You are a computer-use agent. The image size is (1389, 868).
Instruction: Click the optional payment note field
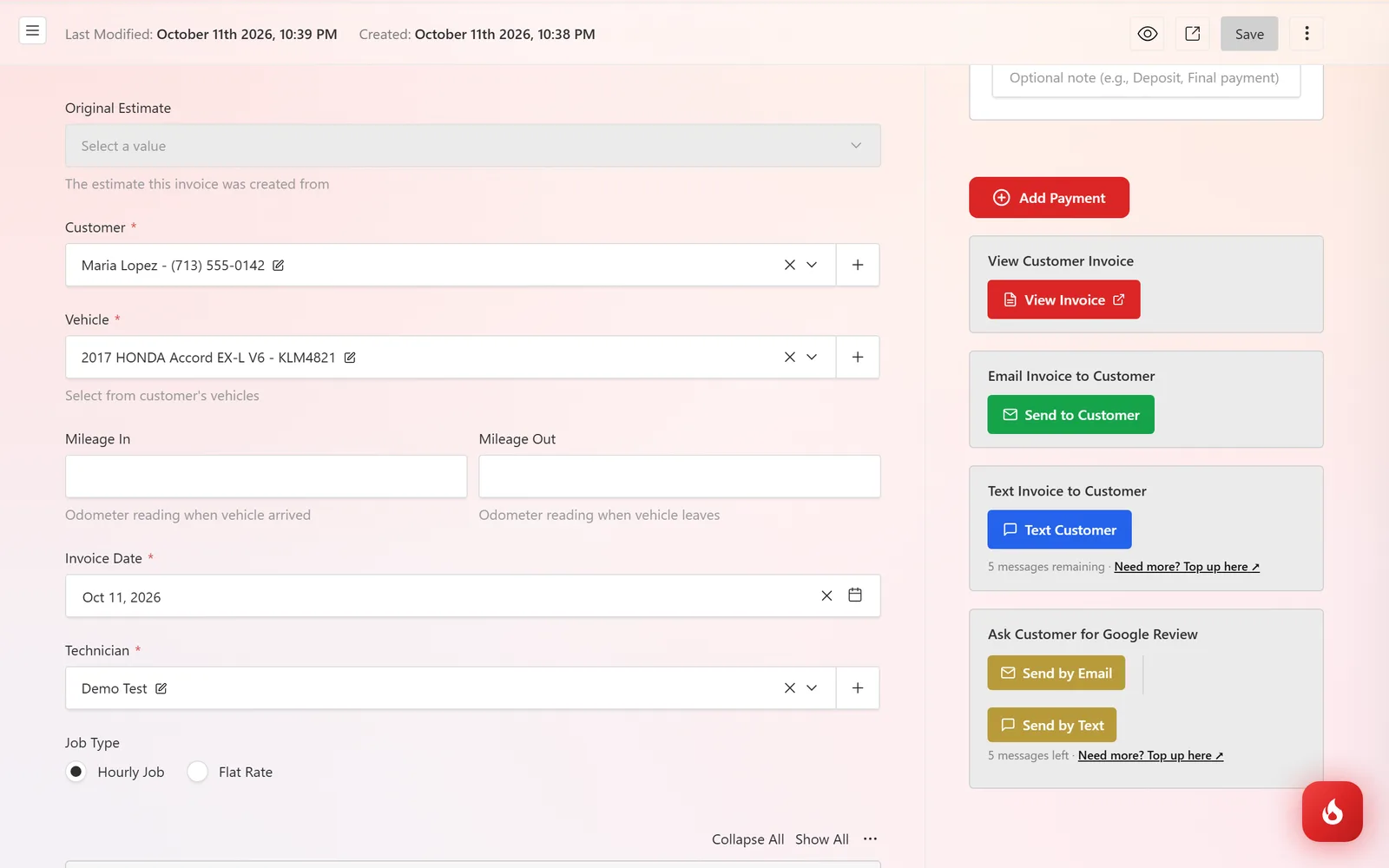click(x=1146, y=80)
